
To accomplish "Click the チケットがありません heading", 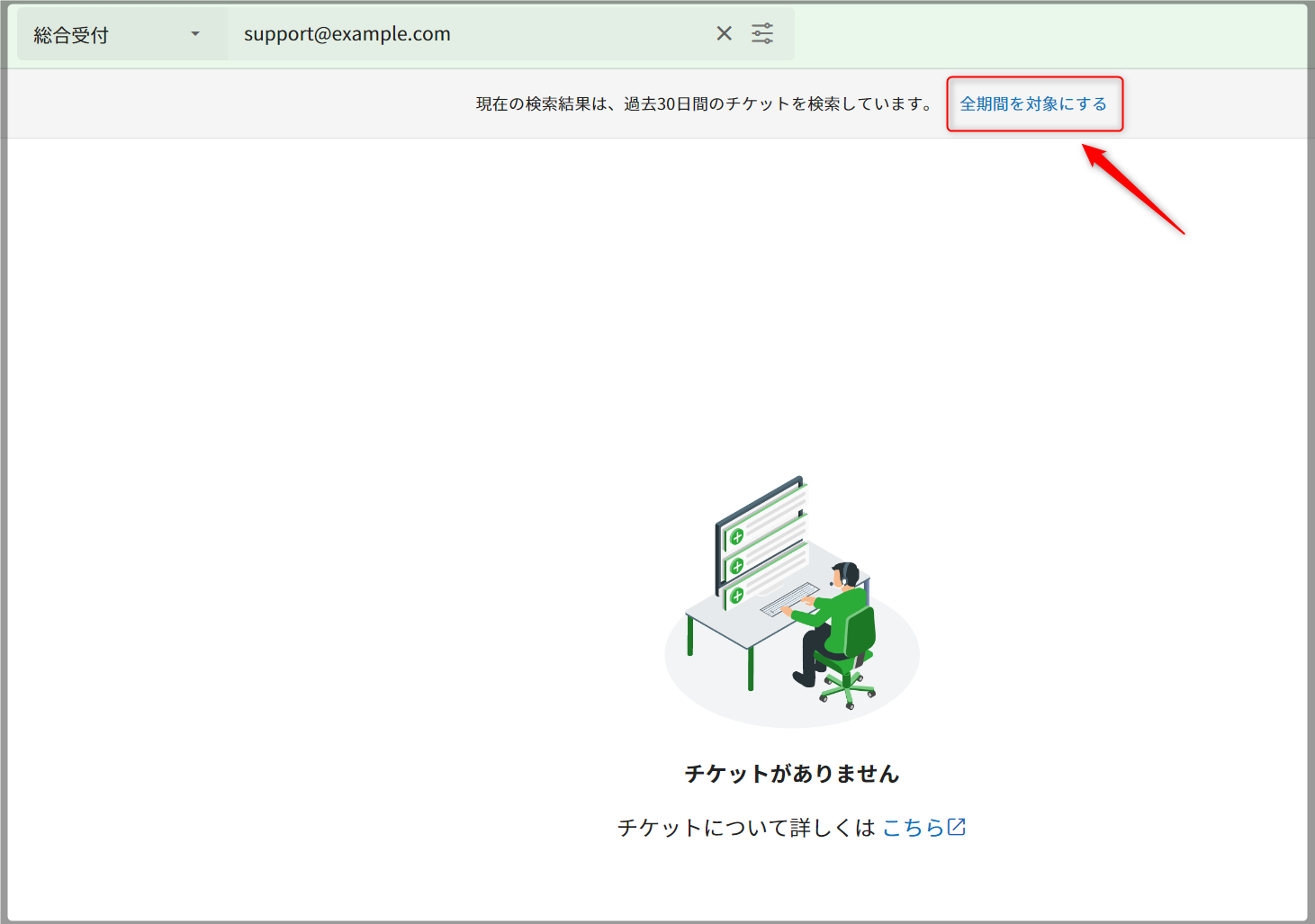I will (x=791, y=774).
